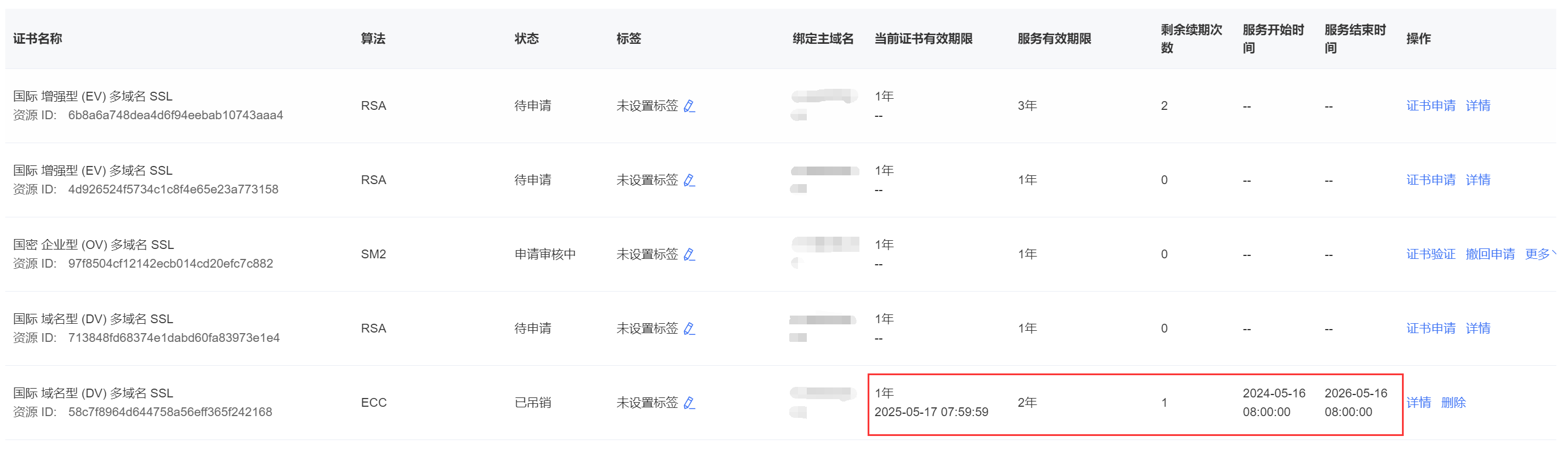Open 详情 for first EV certificate
The image size is (1568, 450).
(x=1478, y=106)
